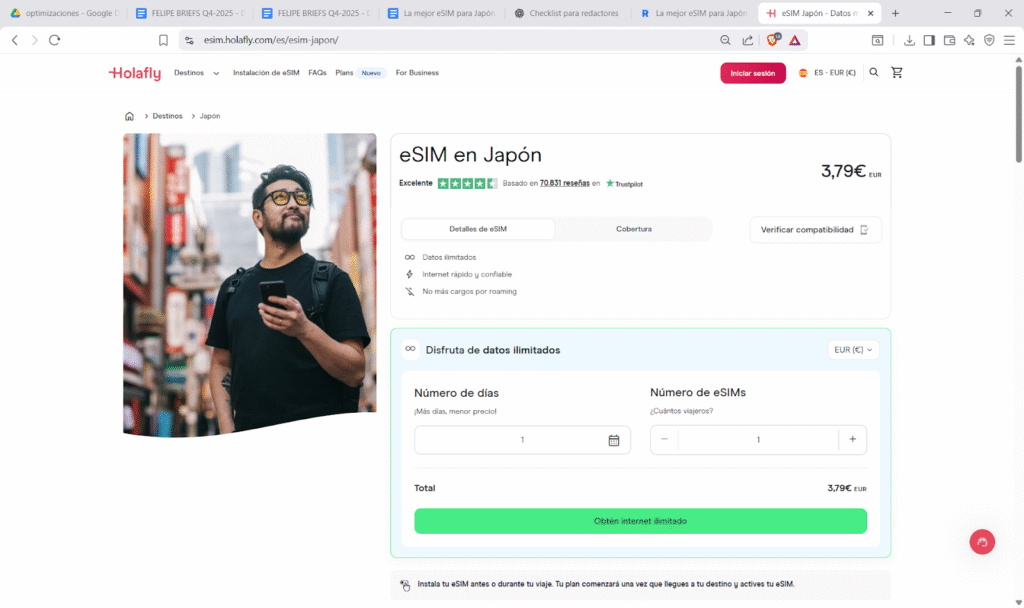The width and height of the screenshot is (1024, 608).
Task: Open the browser downloads icon
Action: 909,40
